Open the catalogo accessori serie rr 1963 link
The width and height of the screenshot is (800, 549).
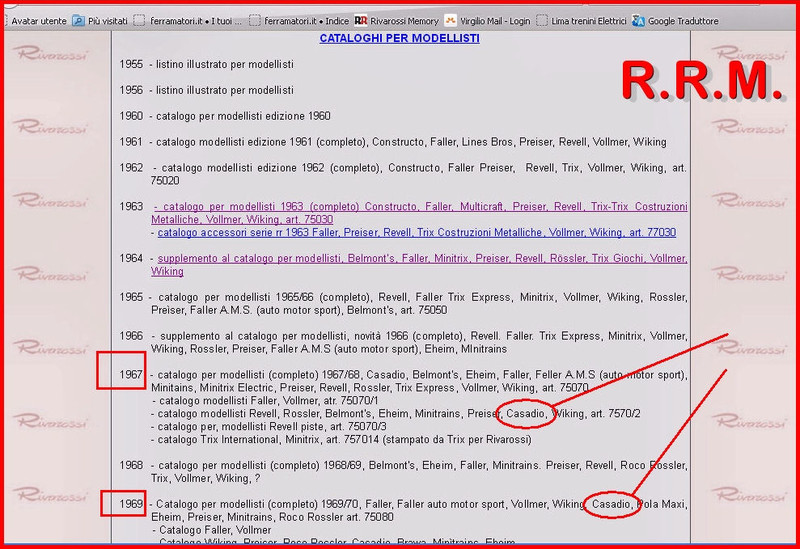417,233
